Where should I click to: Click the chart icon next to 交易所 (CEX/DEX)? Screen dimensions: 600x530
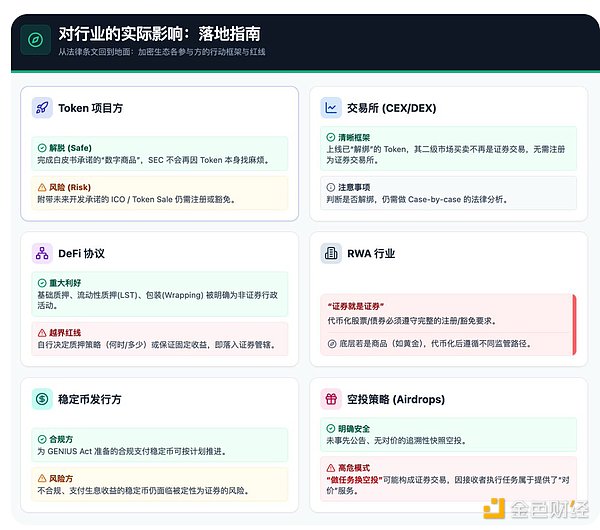click(x=331, y=107)
